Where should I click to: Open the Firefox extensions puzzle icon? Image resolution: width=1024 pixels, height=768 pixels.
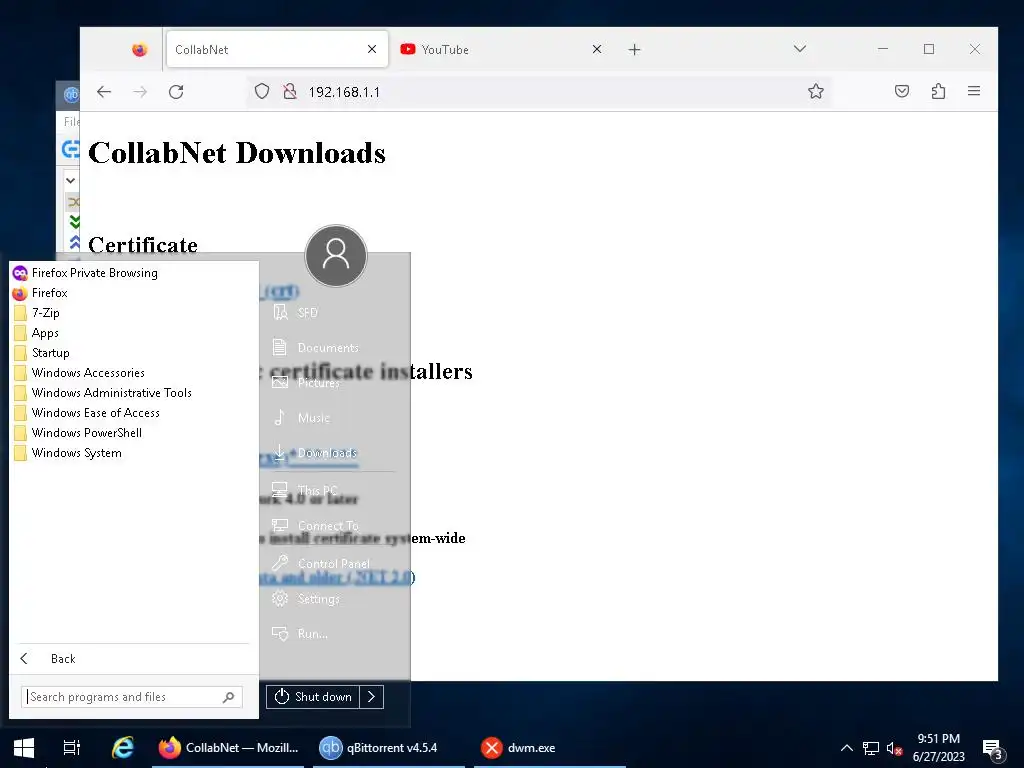(x=938, y=91)
